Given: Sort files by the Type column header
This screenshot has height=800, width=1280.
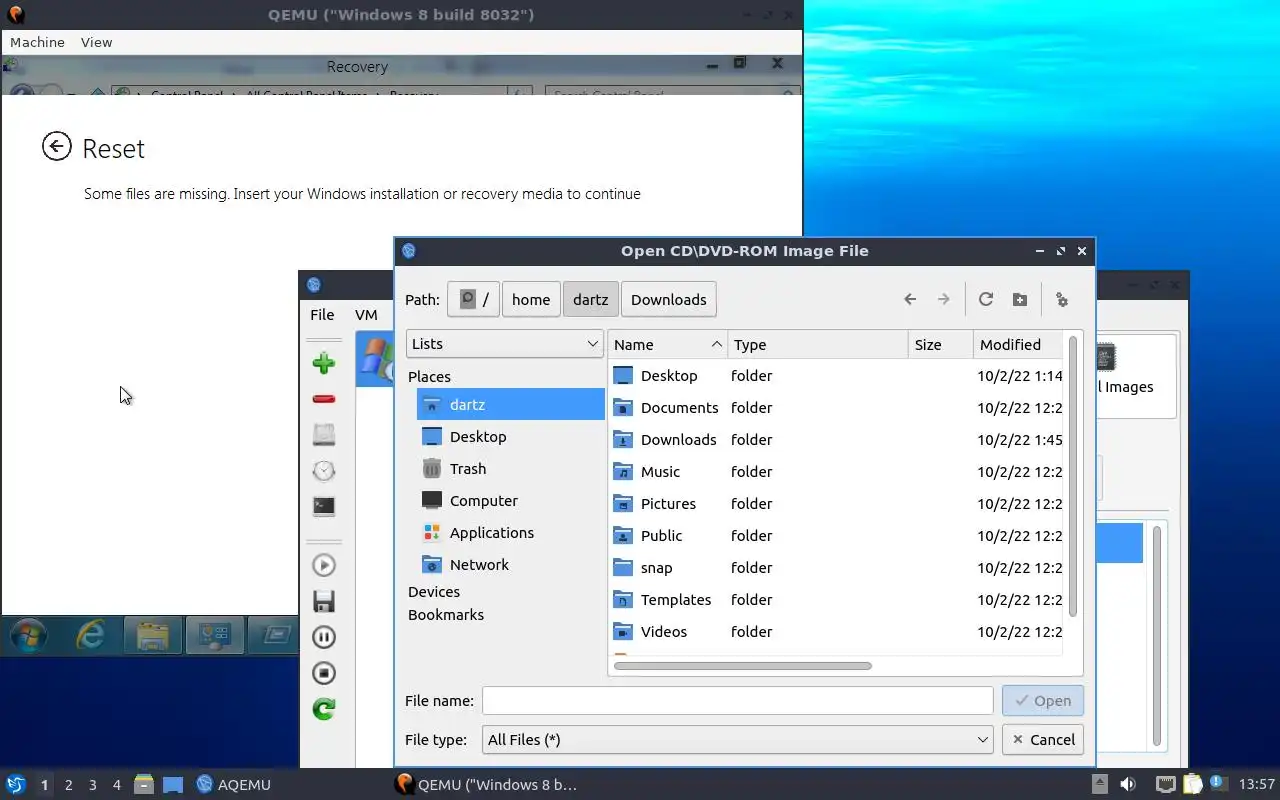Looking at the screenshot, I should 818,344.
